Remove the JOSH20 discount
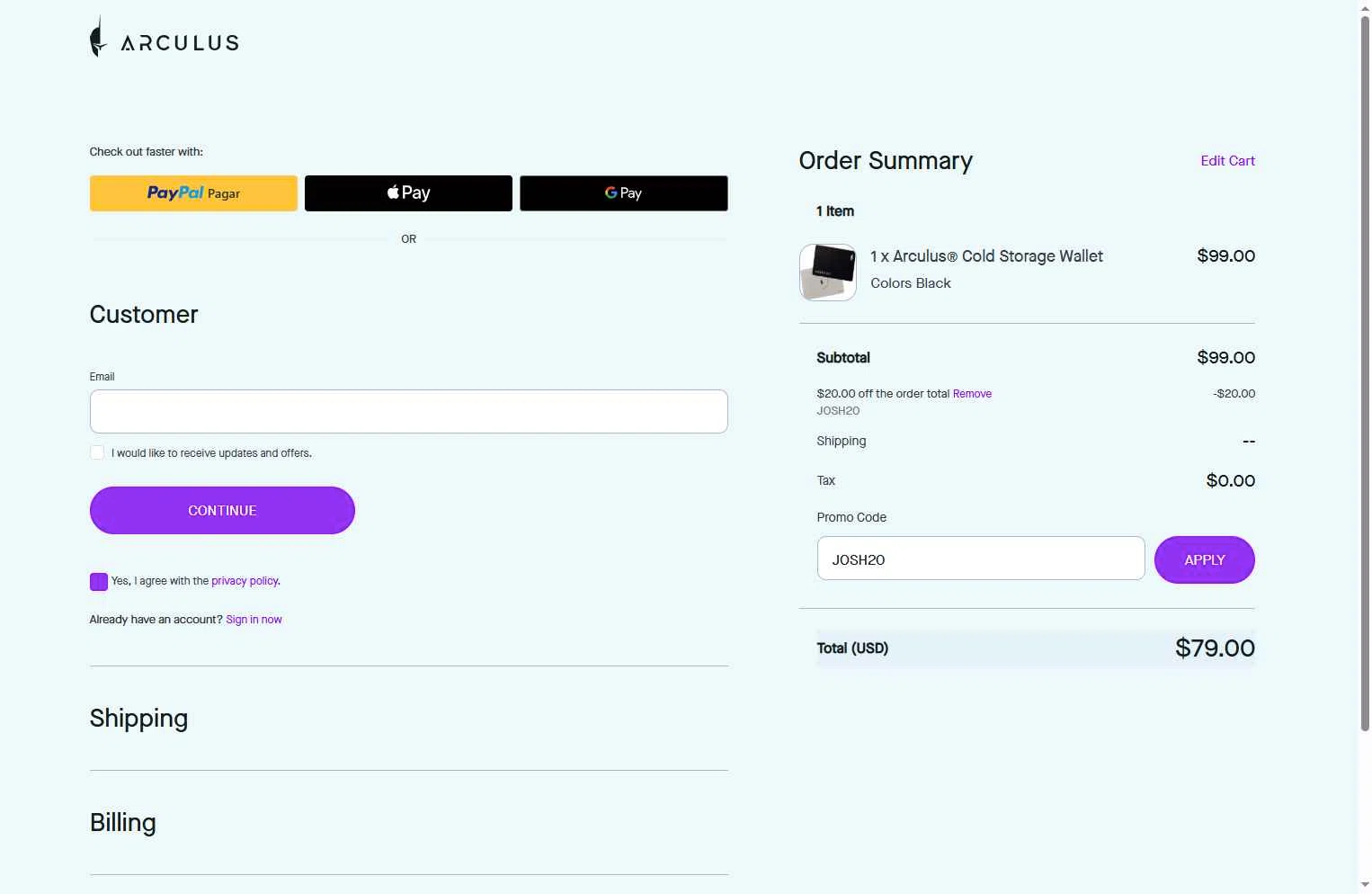 click(972, 394)
